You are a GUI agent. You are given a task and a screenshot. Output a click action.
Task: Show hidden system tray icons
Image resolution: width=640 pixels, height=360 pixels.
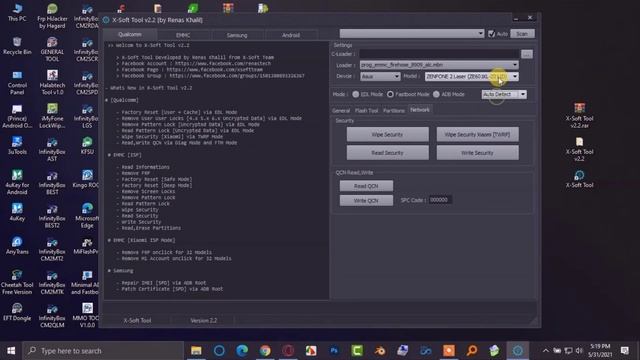[546, 351]
